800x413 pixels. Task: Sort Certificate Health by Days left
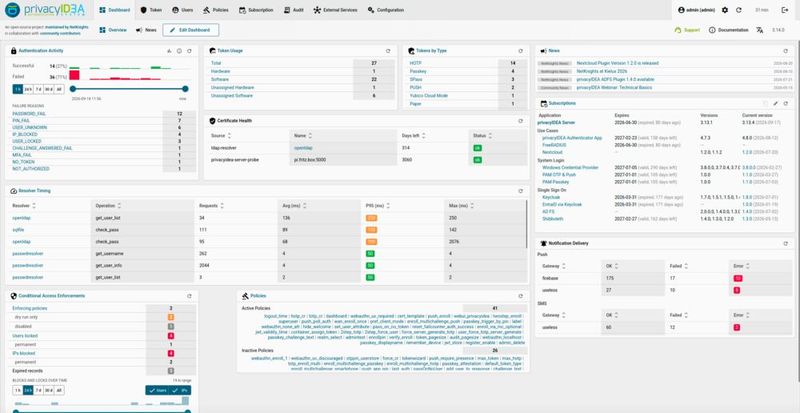pyautogui.click(x=414, y=136)
